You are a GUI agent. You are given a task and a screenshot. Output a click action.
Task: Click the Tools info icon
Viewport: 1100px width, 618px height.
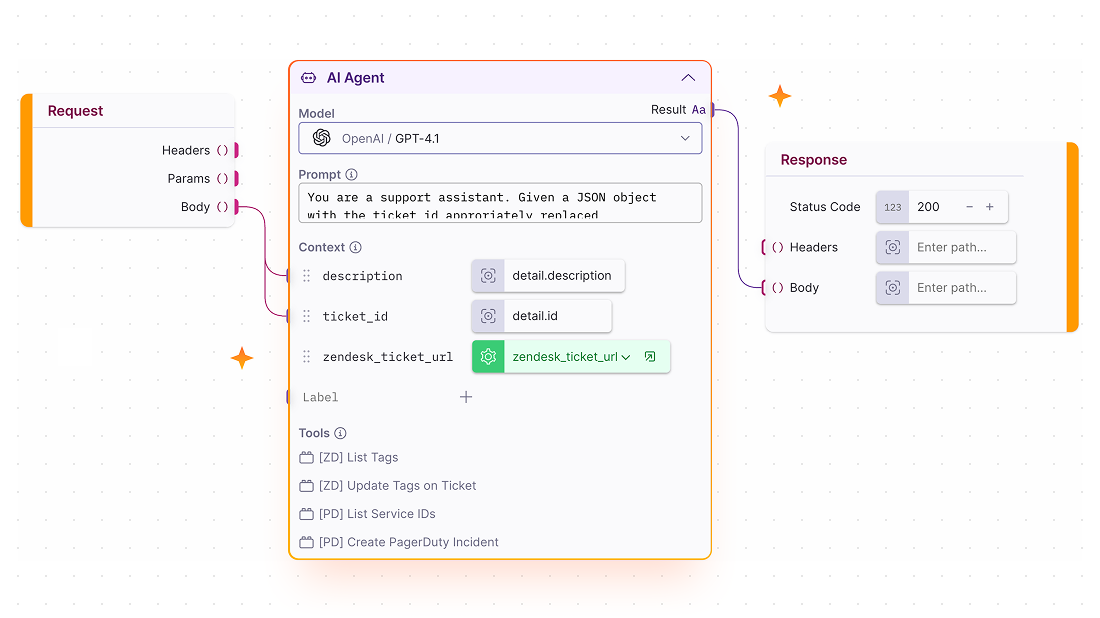tap(340, 433)
